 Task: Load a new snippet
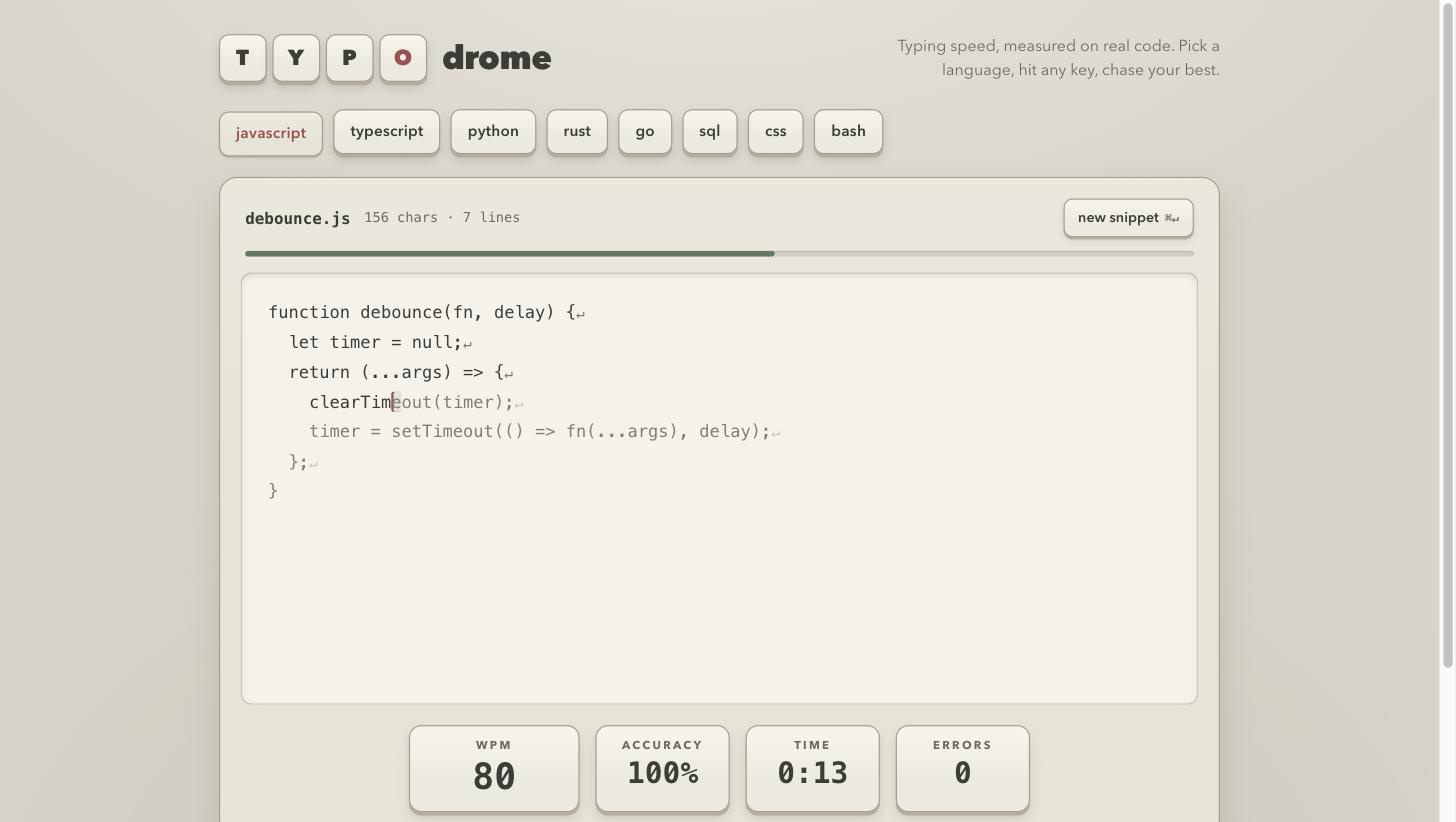click(x=1128, y=218)
